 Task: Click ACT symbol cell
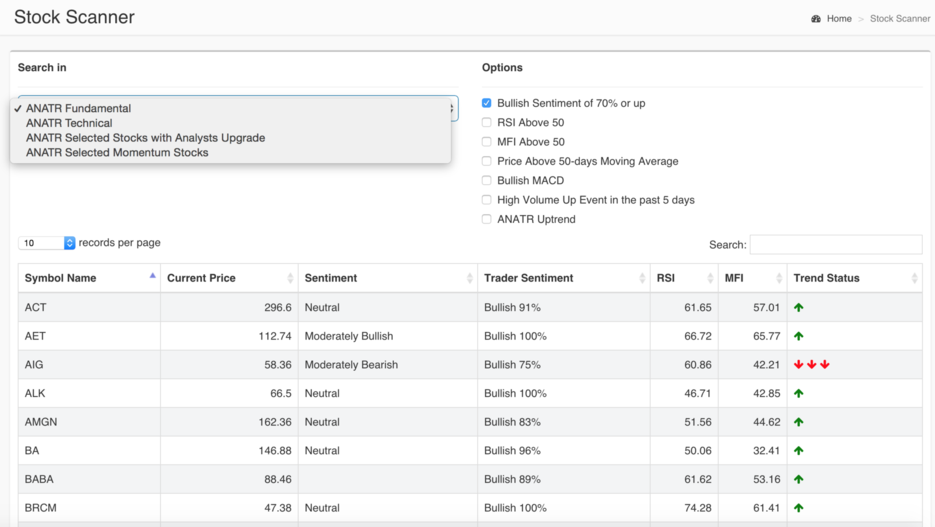pyautogui.click(x=89, y=308)
